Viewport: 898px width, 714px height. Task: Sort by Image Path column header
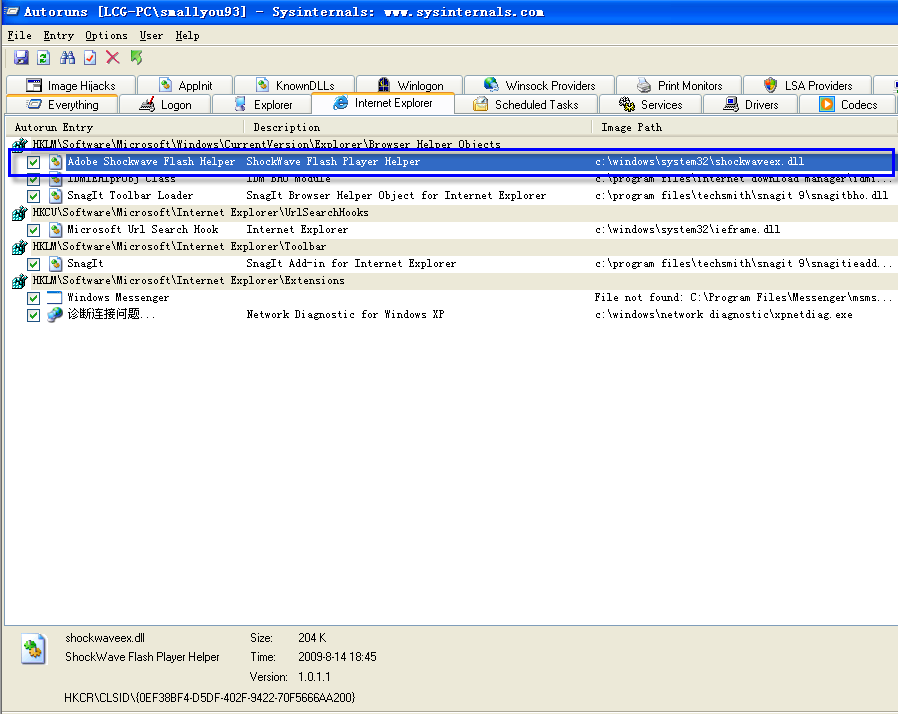745,127
